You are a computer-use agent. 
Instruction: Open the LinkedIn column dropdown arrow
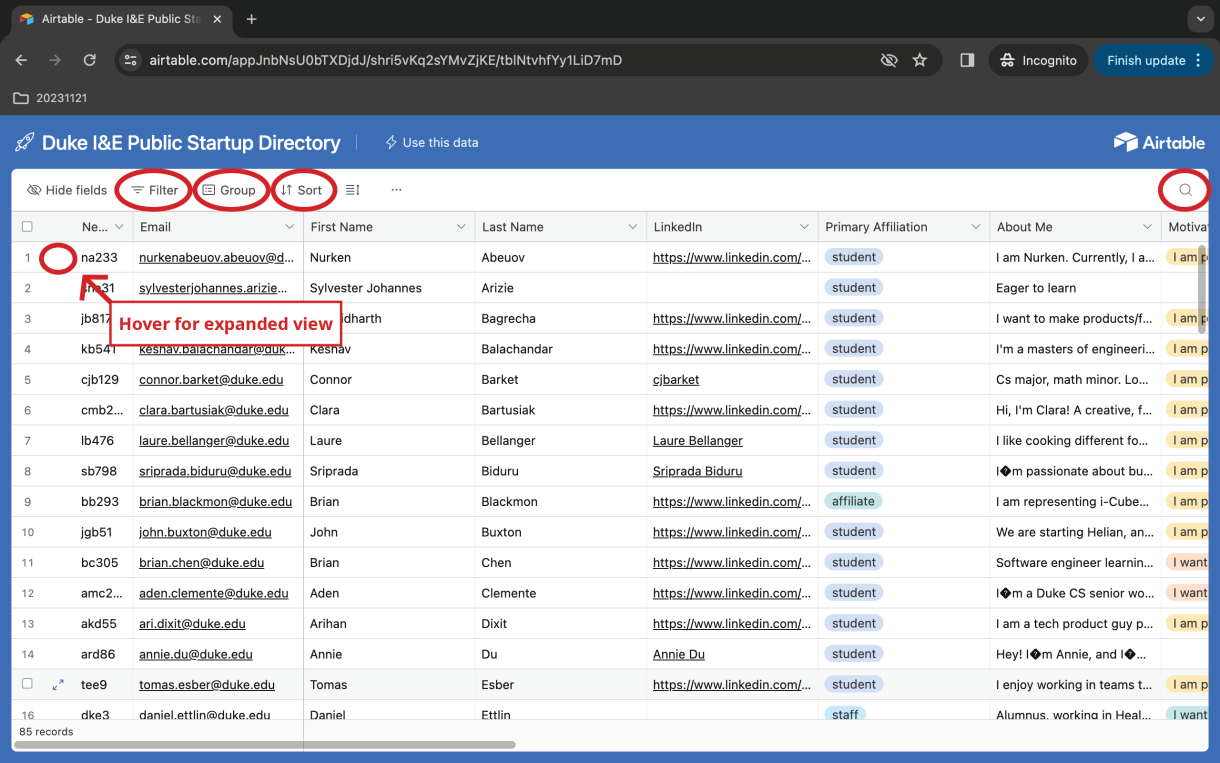(805, 227)
